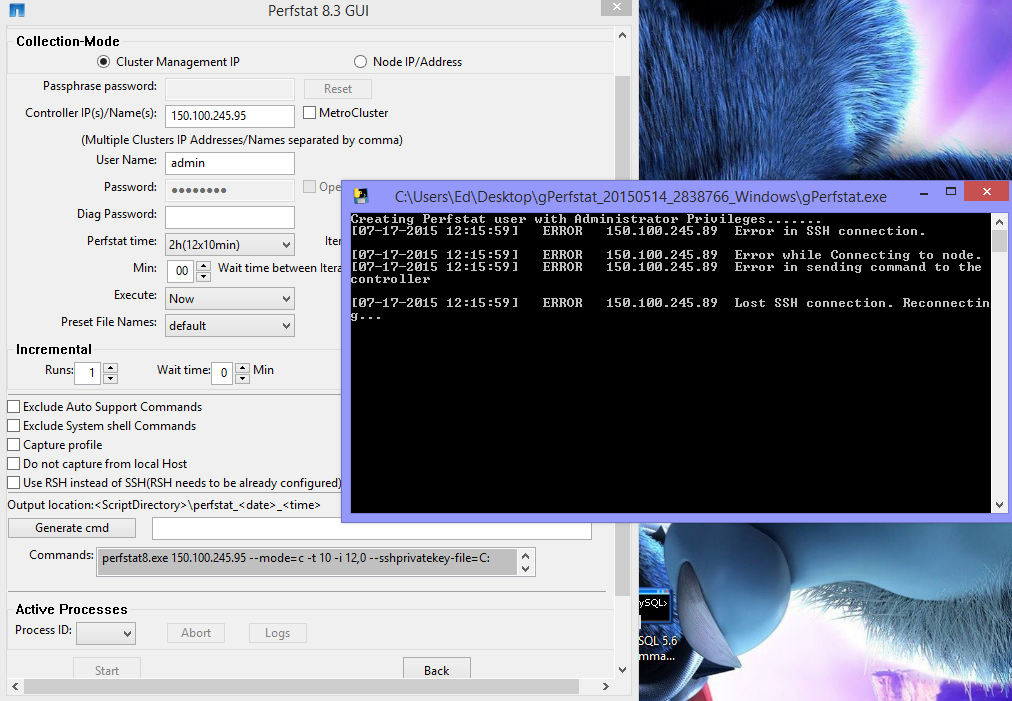Expand the Execute dropdown set to Now
The image size is (1012, 701).
(230, 298)
